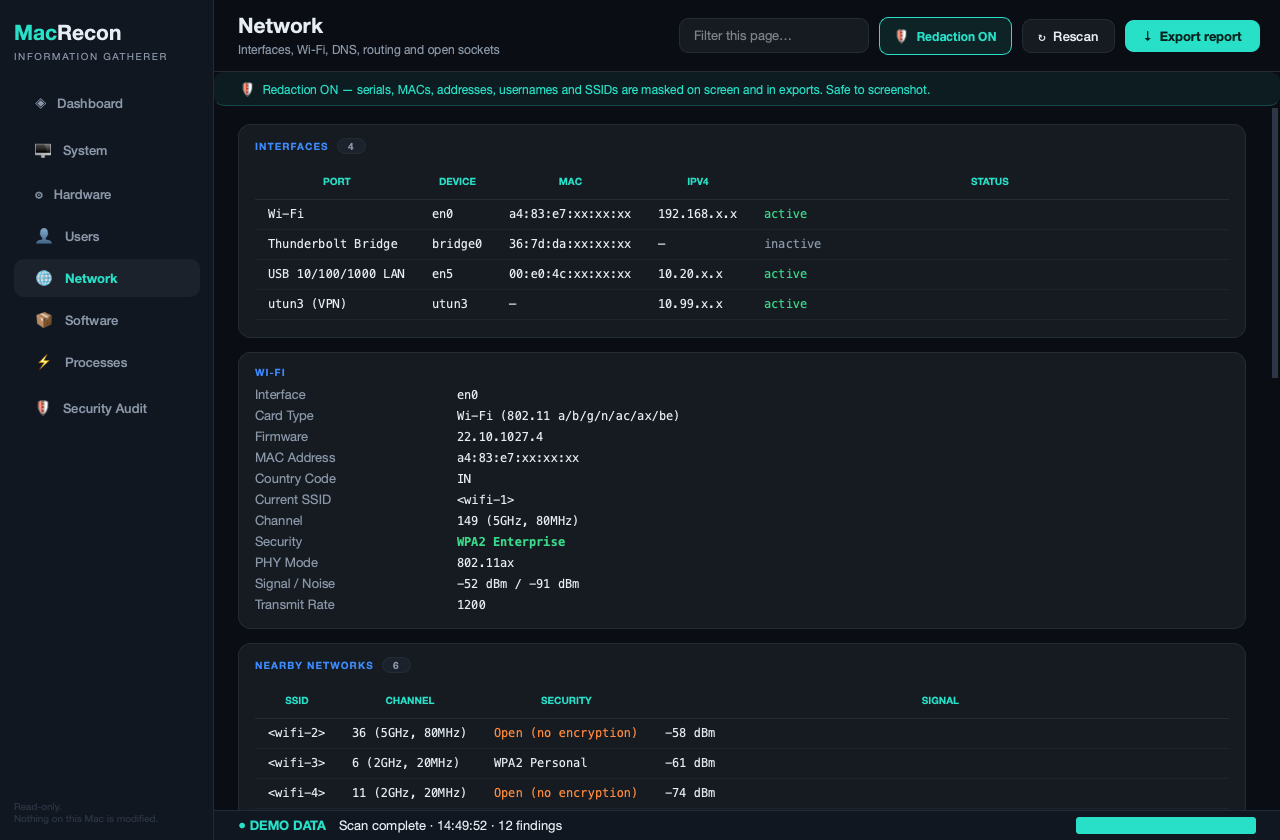Click the SSID column header
This screenshot has width=1280, height=840.
coord(297,701)
